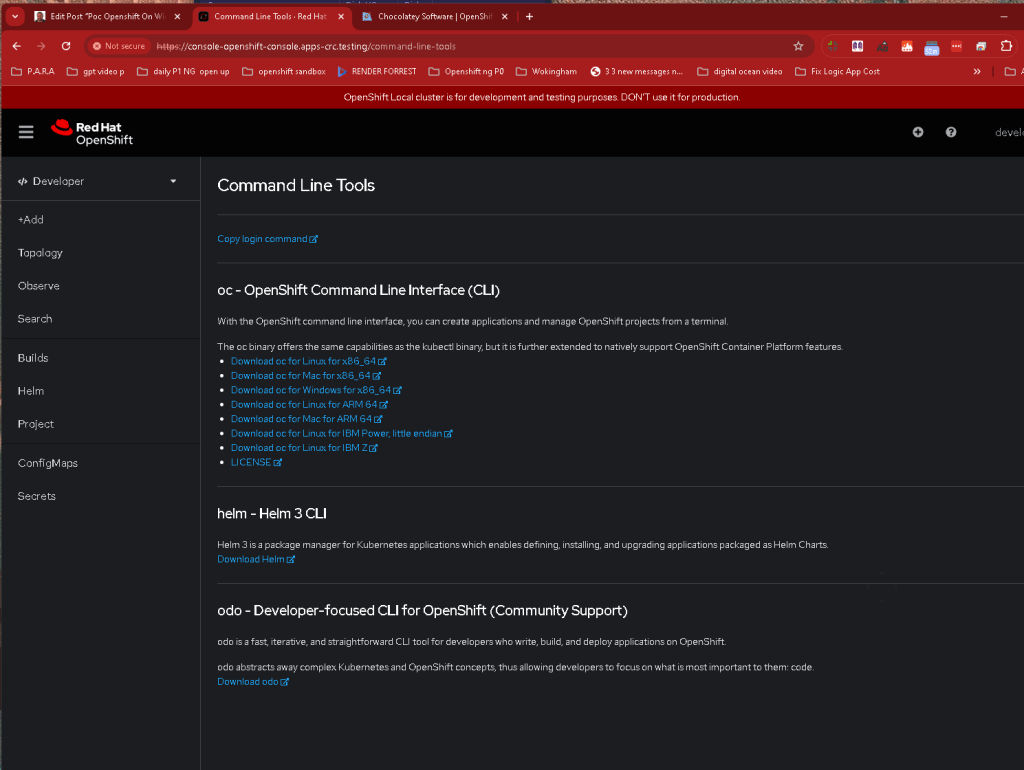Open ConfigMaps in the sidebar
Screen dimensions: 1024x770
48,463
